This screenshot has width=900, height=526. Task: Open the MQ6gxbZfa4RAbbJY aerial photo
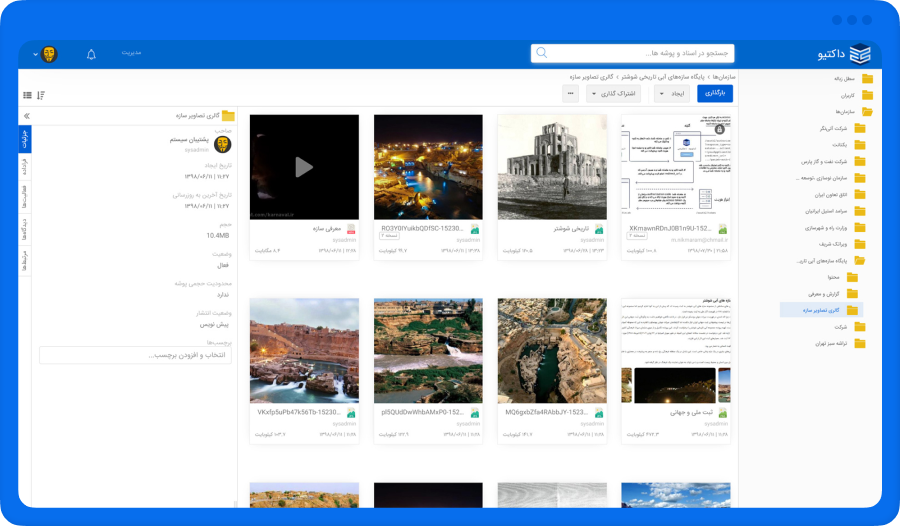click(552, 351)
